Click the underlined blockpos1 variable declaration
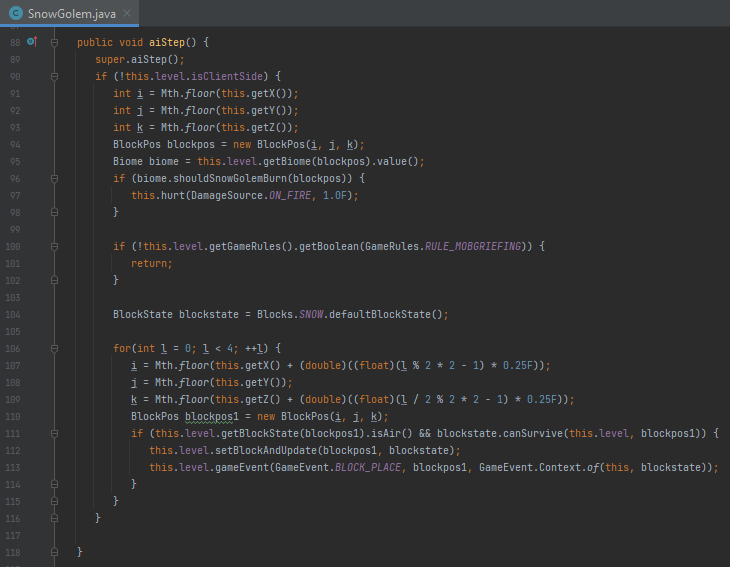730x567 pixels. 206,416
